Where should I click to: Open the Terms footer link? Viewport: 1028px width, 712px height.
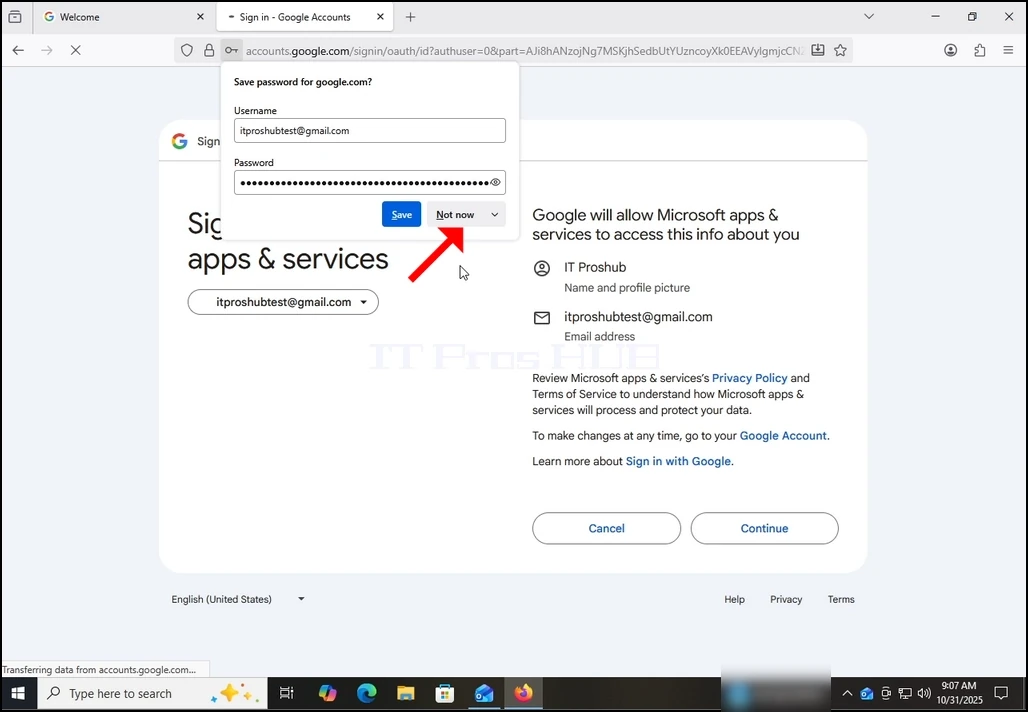click(x=841, y=599)
